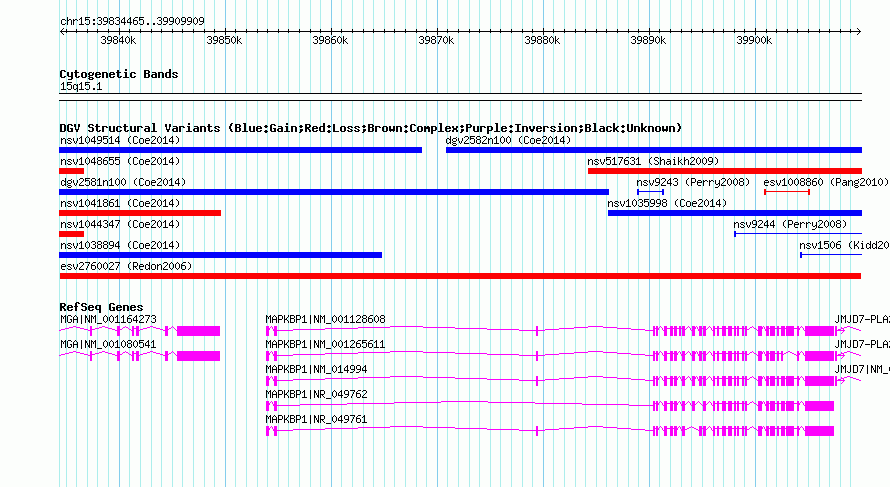Click the small blue nsv9243 variant glyph

point(650,192)
